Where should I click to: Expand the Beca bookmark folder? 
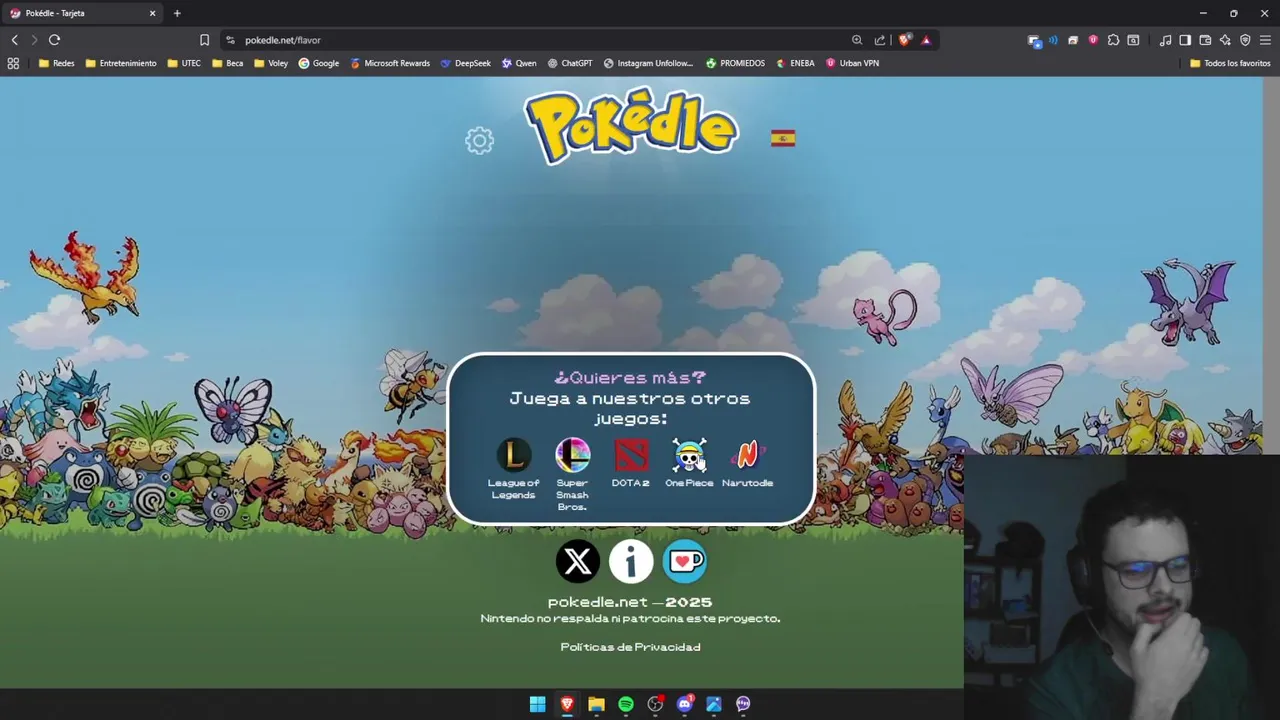pyautogui.click(x=227, y=63)
